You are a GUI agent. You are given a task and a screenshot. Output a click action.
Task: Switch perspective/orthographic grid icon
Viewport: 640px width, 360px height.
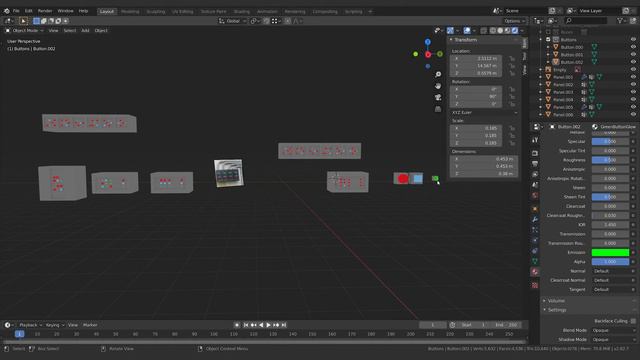click(x=438, y=109)
